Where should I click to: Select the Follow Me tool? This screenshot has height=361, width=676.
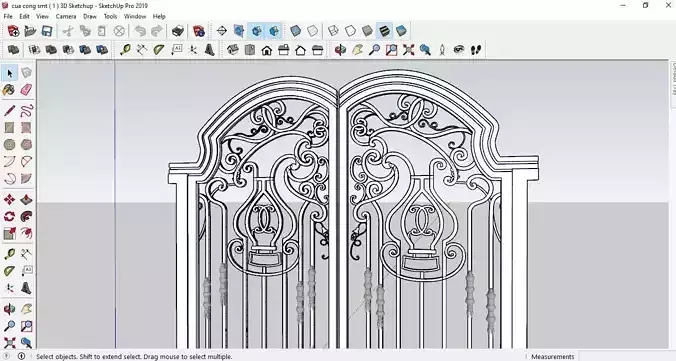pyautogui.click(x=26, y=216)
